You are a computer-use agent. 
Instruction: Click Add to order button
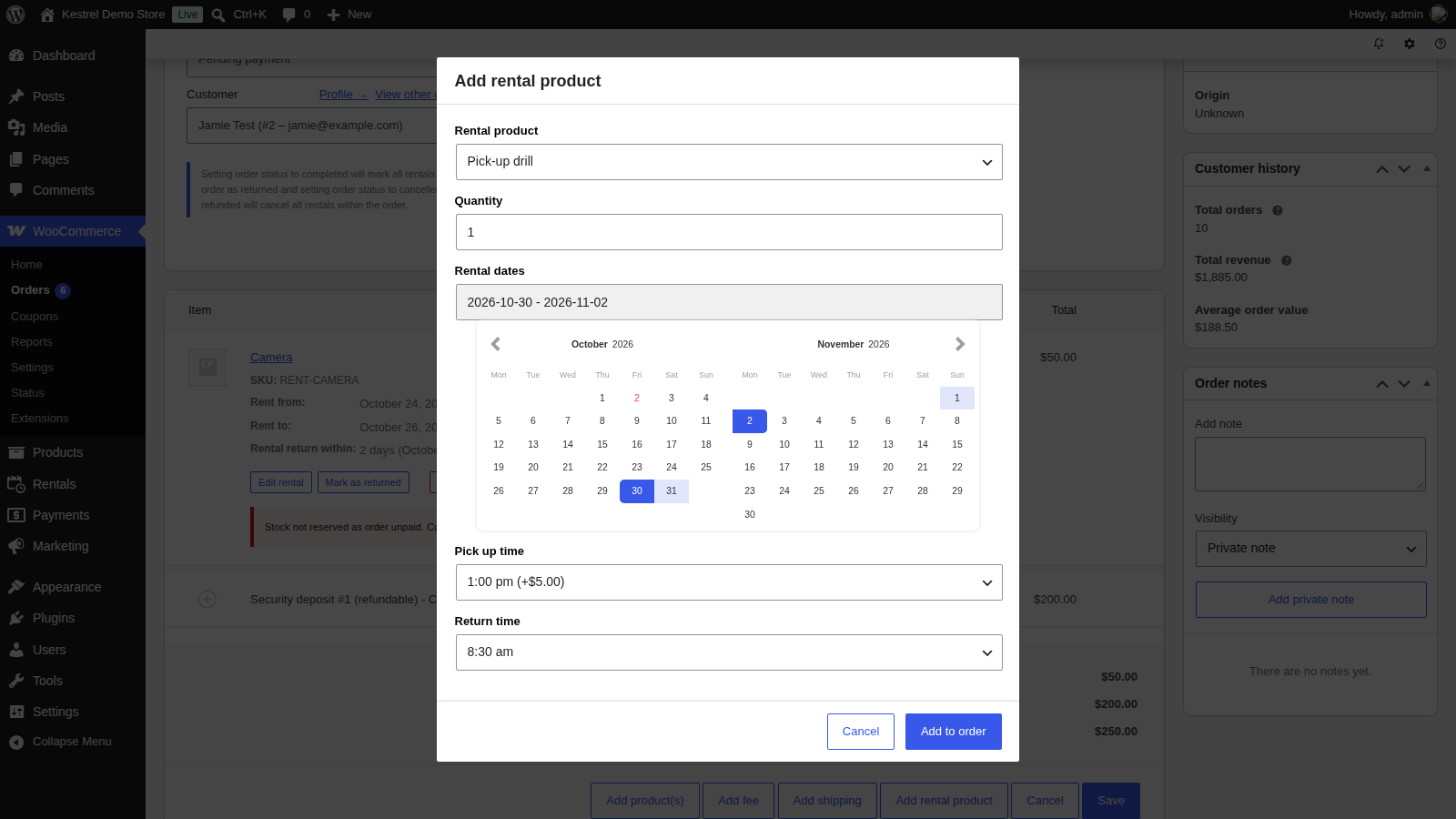click(x=954, y=732)
